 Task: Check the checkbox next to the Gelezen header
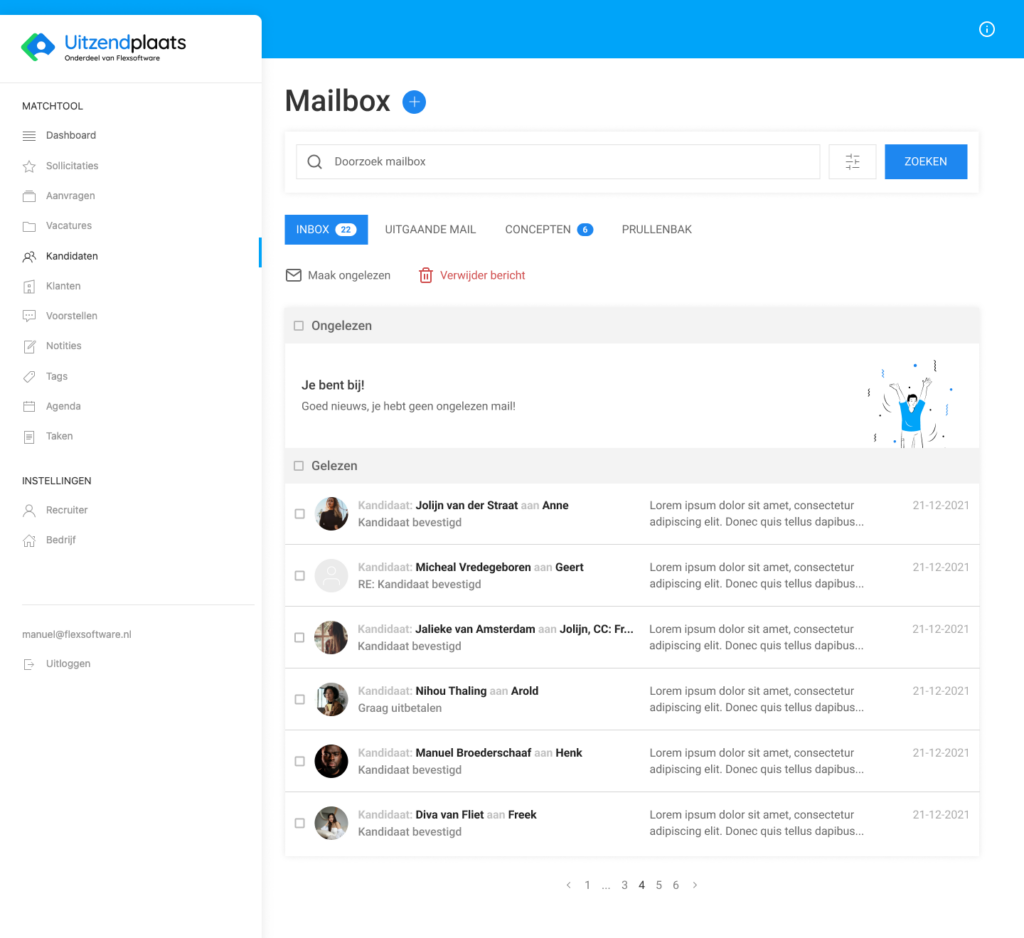point(297,465)
